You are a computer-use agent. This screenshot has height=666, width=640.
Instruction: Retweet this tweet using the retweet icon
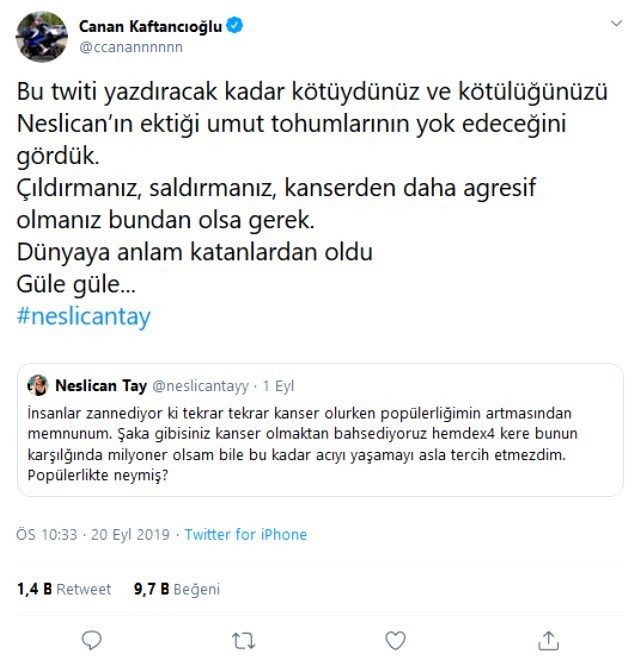pos(243,638)
